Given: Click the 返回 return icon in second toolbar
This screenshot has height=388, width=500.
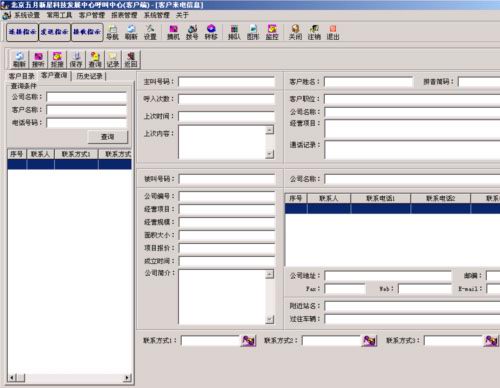Looking at the screenshot, I should coord(131,60).
